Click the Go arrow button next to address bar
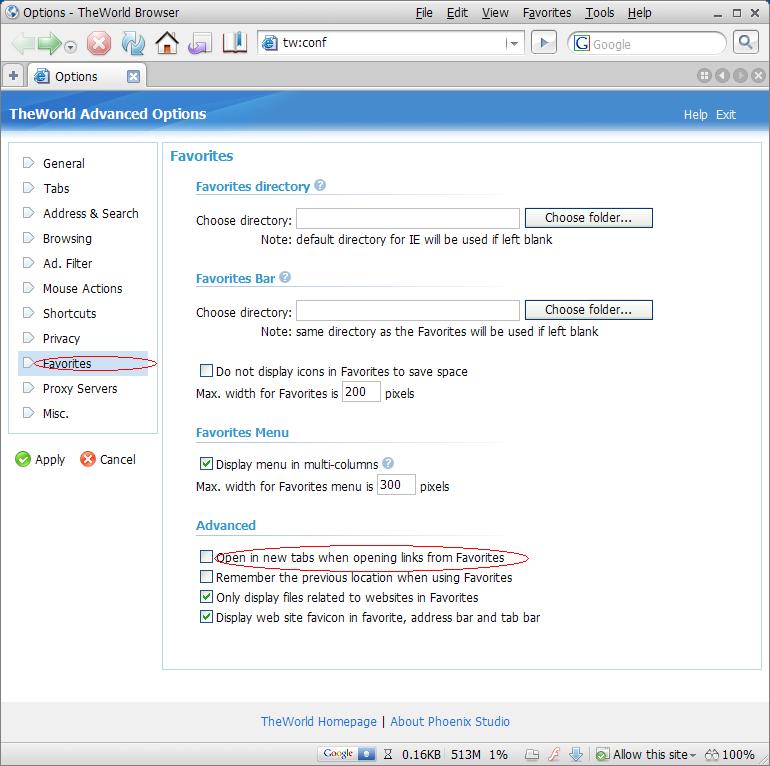This screenshot has width=770, height=766. tap(544, 43)
